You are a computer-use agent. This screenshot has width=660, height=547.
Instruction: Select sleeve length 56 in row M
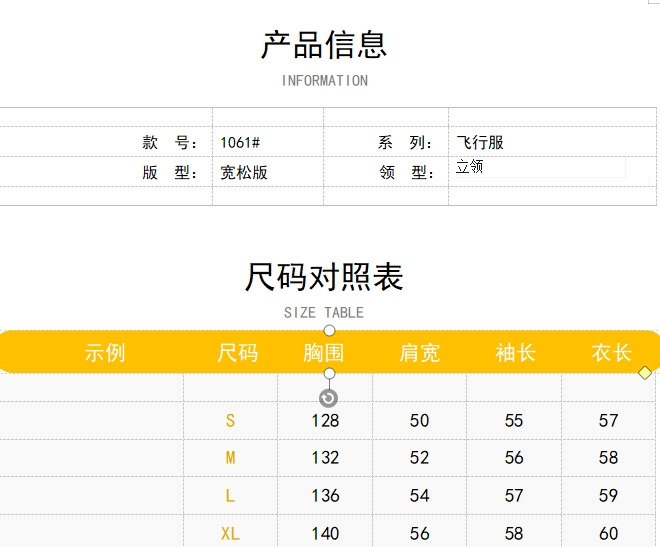(514, 458)
